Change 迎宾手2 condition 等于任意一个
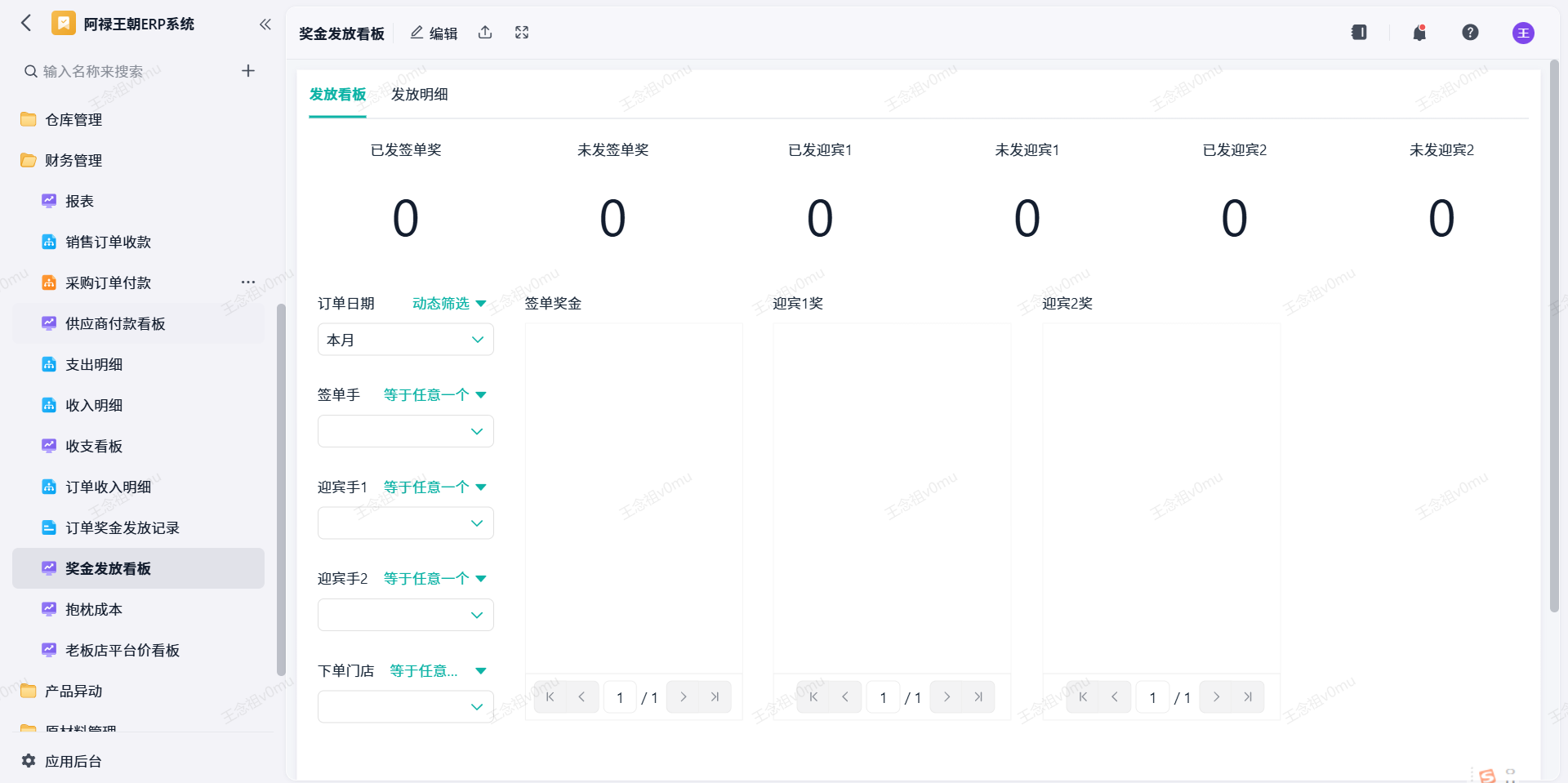The height and width of the screenshot is (783, 1568). tap(435, 579)
